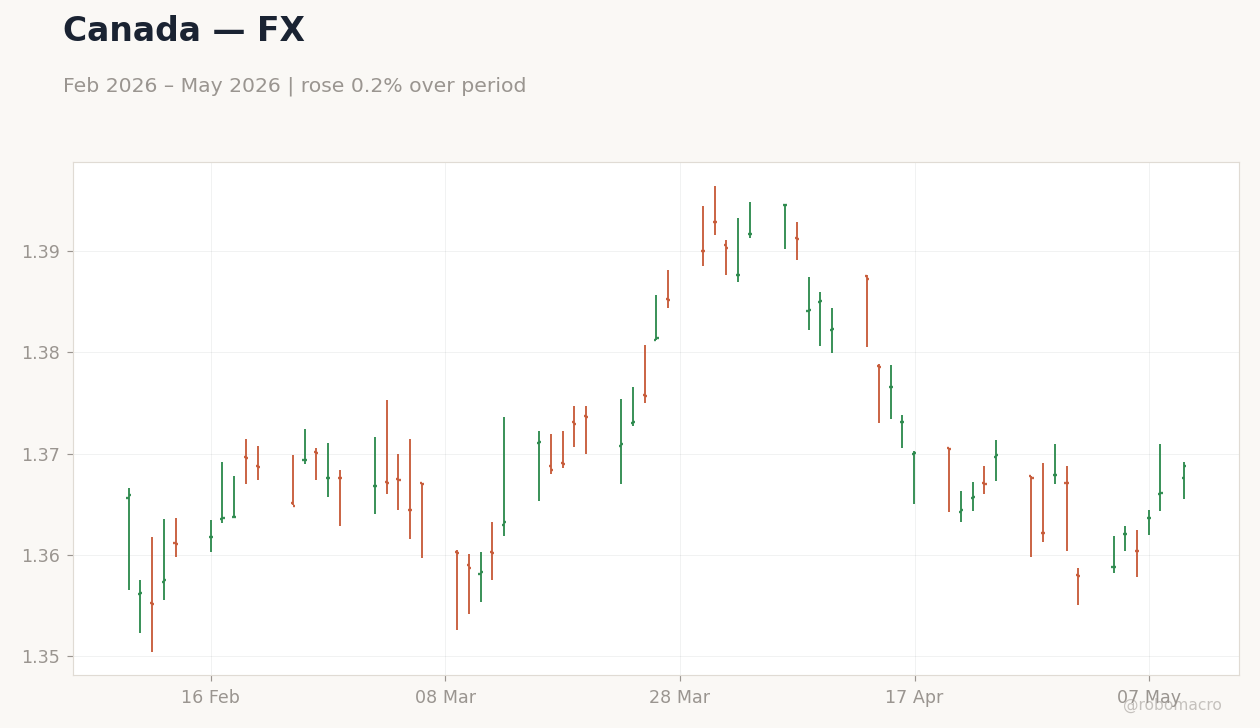Screen dimensions: 1260x728
Task: Click the Canada — FX chart title
Action: pos(183,31)
